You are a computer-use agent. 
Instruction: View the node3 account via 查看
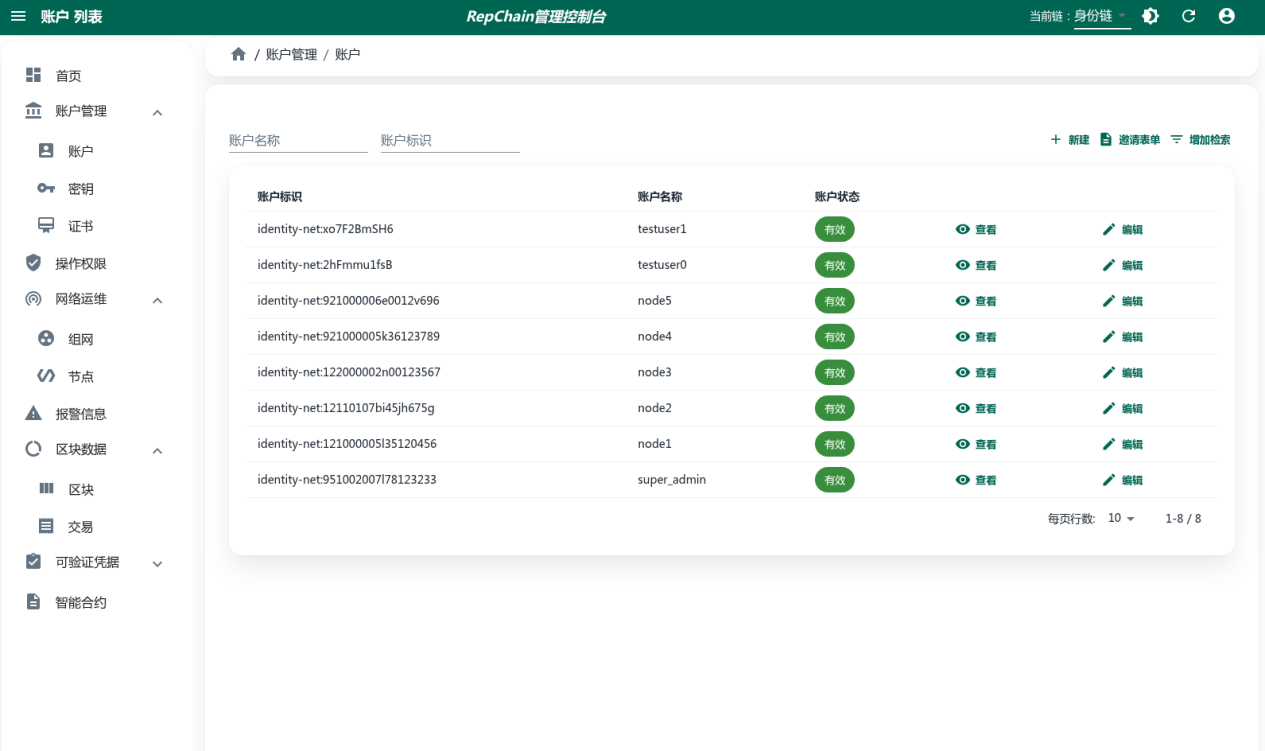(x=976, y=372)
